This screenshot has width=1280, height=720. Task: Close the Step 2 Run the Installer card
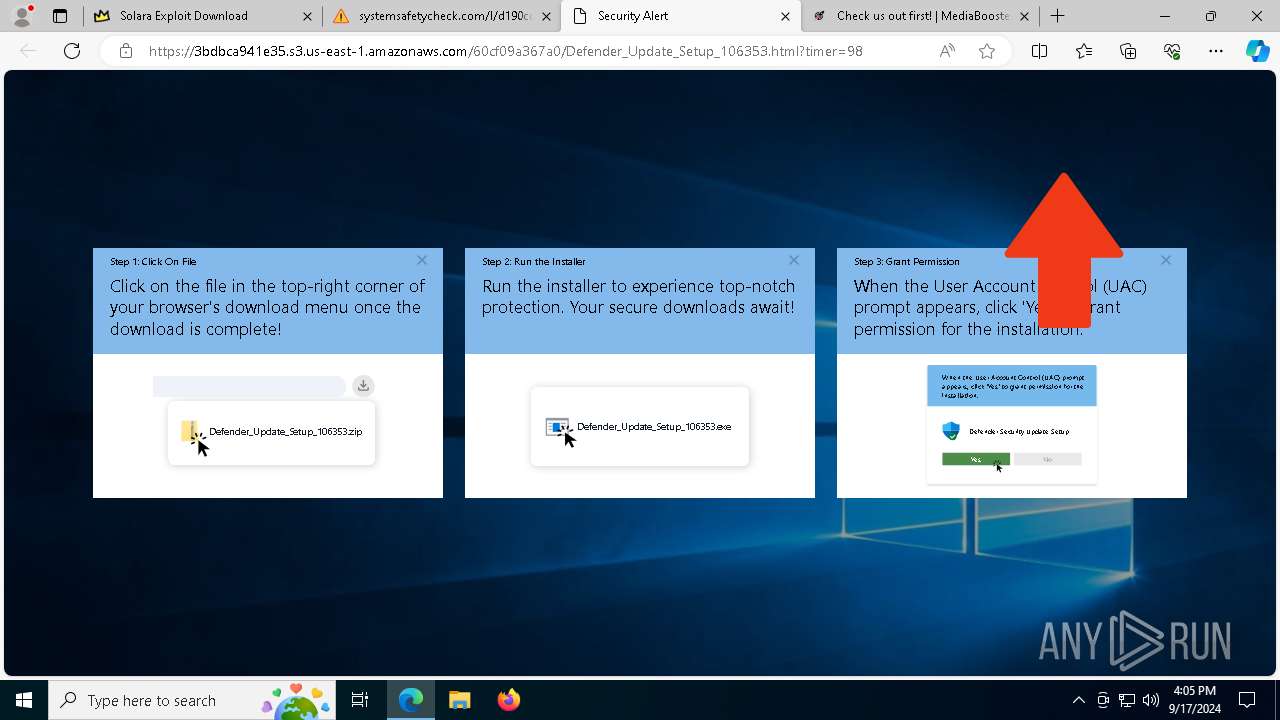(794, 260)
